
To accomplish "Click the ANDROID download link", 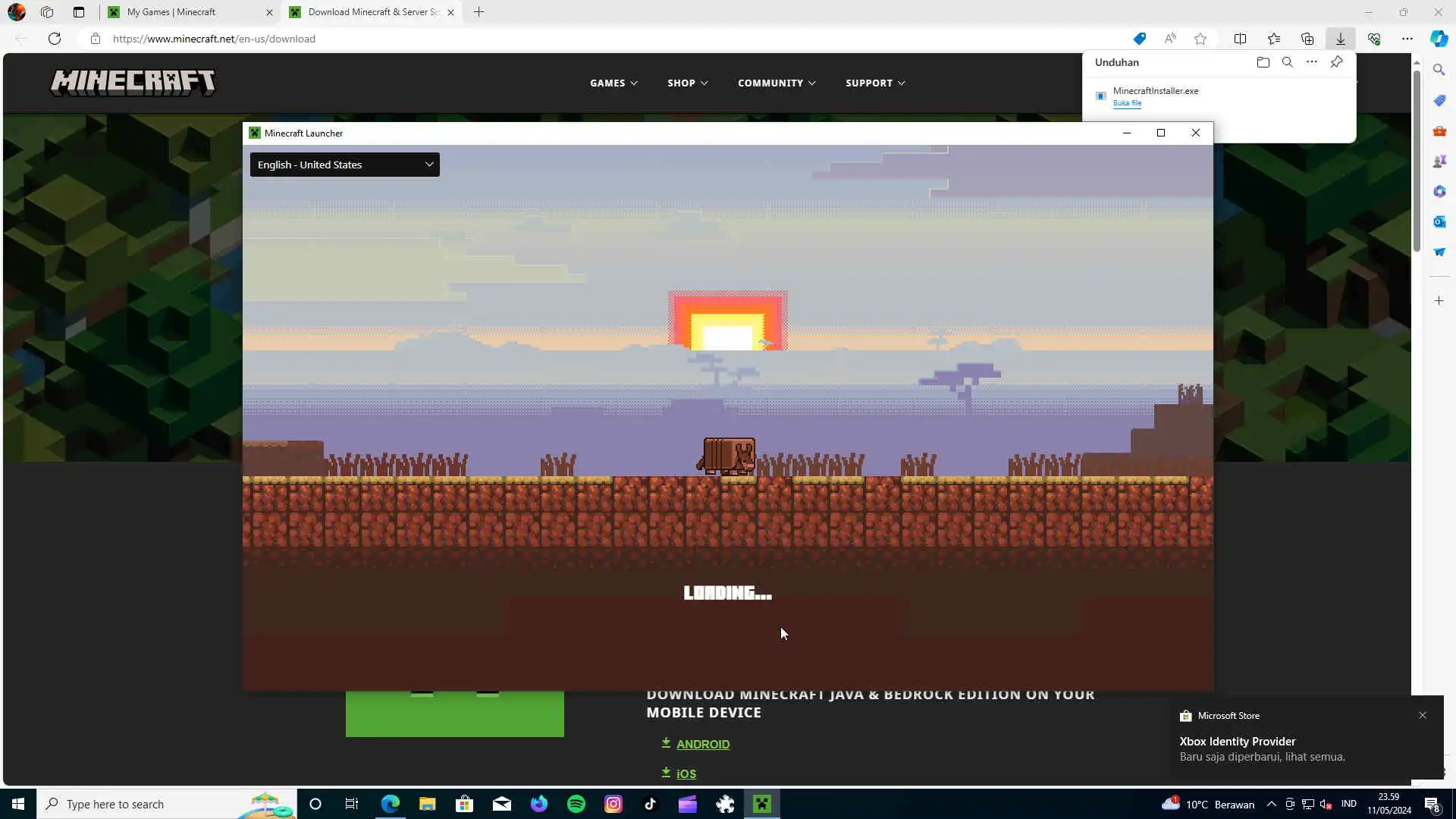I will (x=702, y=745).
